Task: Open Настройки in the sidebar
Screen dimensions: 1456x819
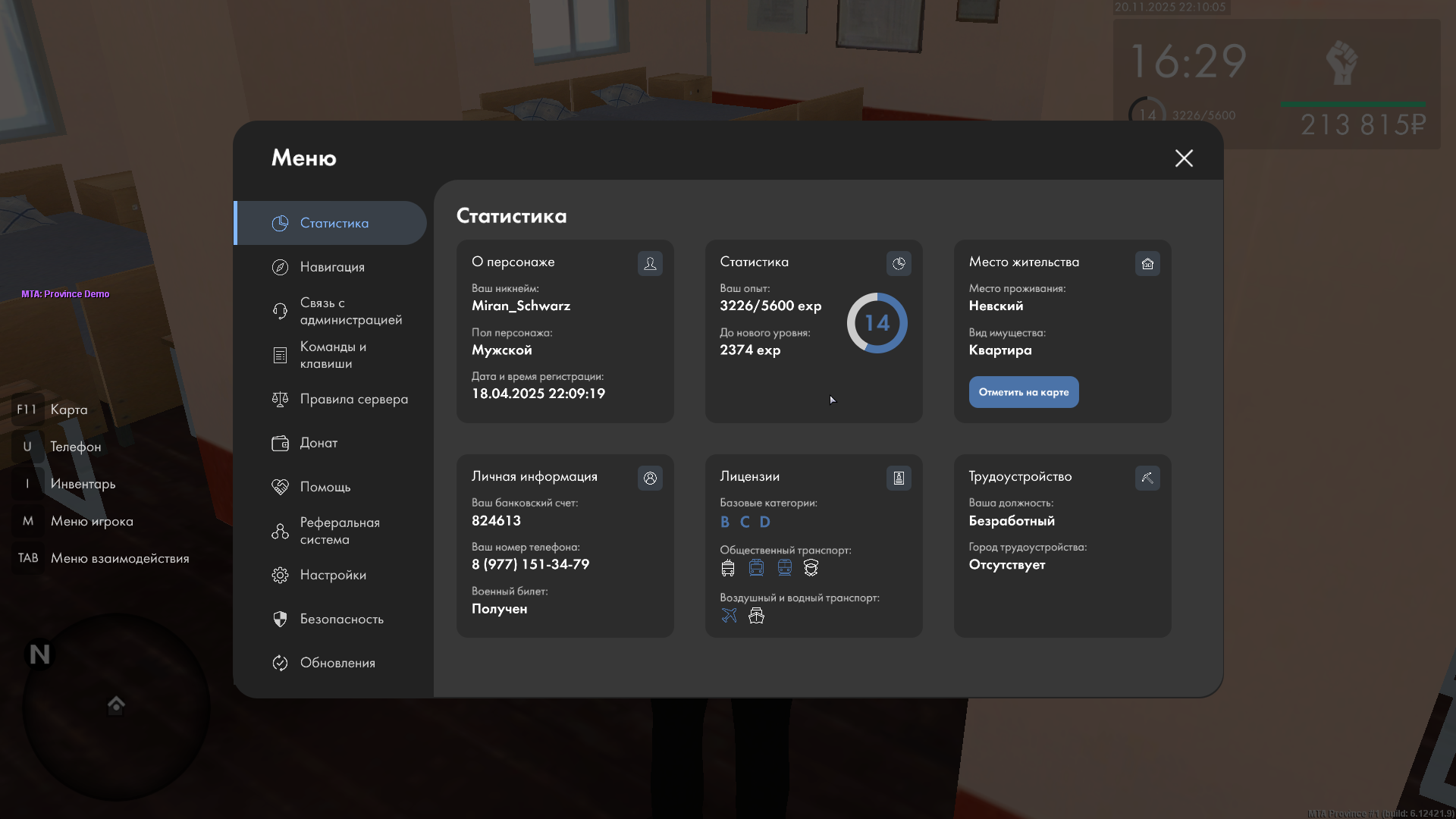Action: [332, 575]
